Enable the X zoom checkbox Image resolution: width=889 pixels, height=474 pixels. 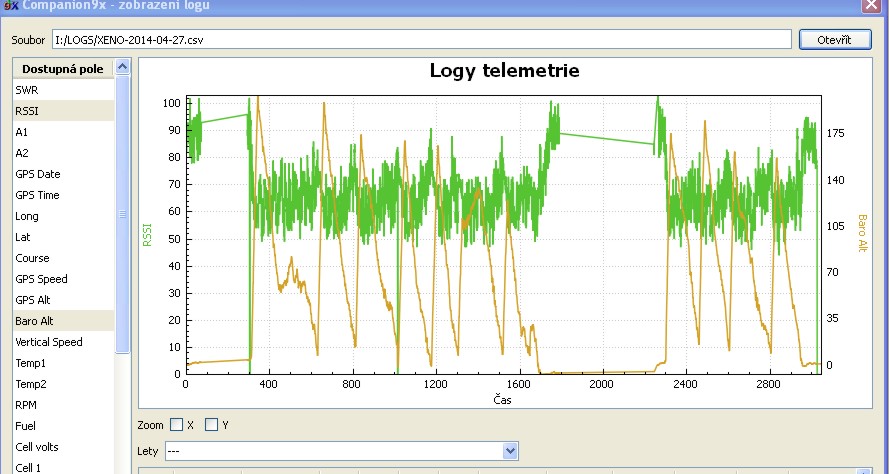177,425
